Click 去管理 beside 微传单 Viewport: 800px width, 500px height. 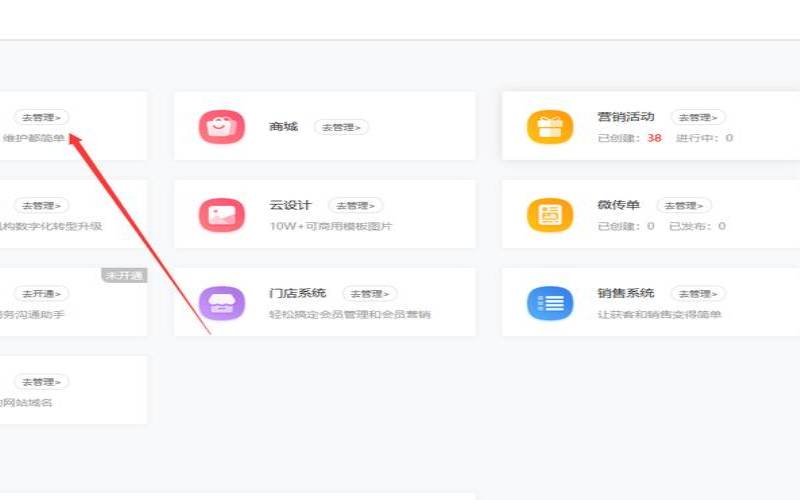click(x=684, y=205)
